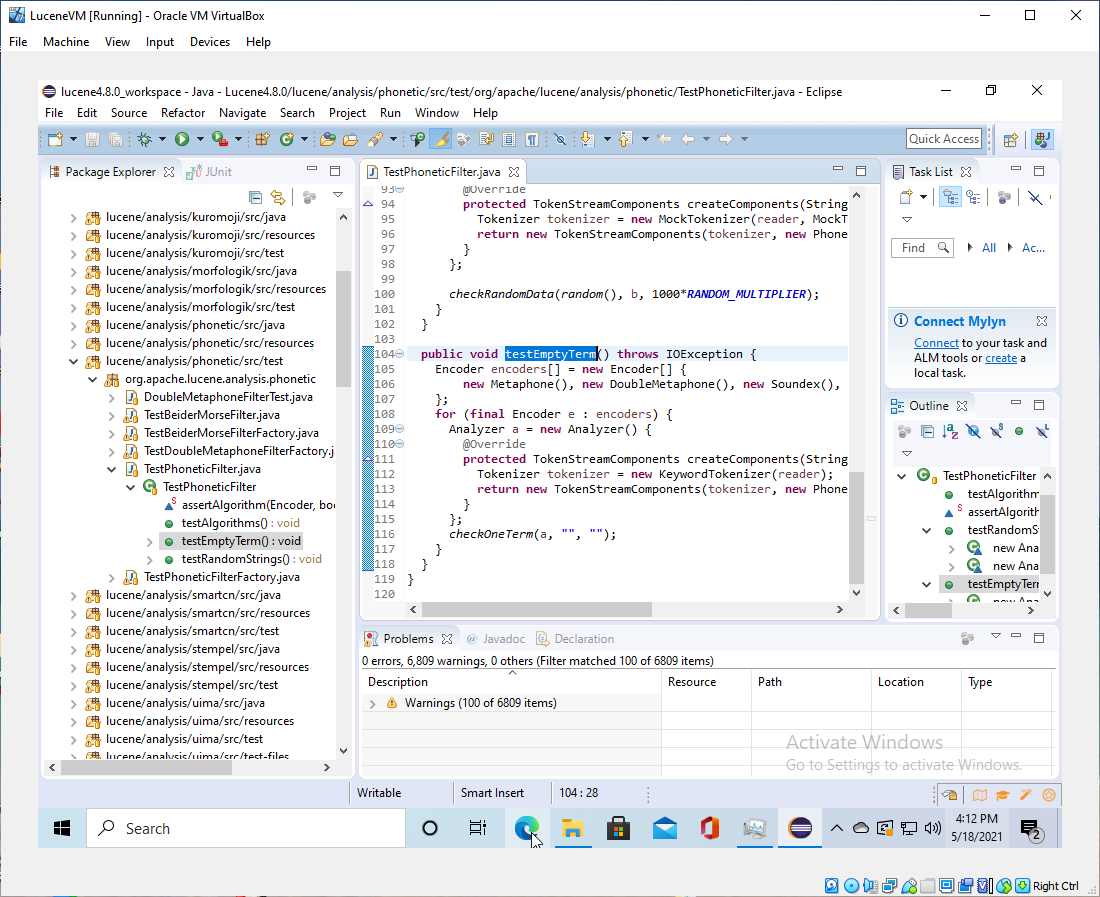This screenshot has height=897, width=1100.
Task: Toggle Link with Editor in Package Explorer
Action: (278, 197)
